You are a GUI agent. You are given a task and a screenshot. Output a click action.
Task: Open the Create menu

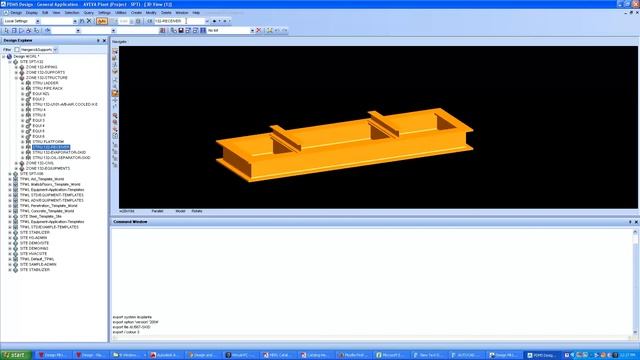tap(136, 13)
